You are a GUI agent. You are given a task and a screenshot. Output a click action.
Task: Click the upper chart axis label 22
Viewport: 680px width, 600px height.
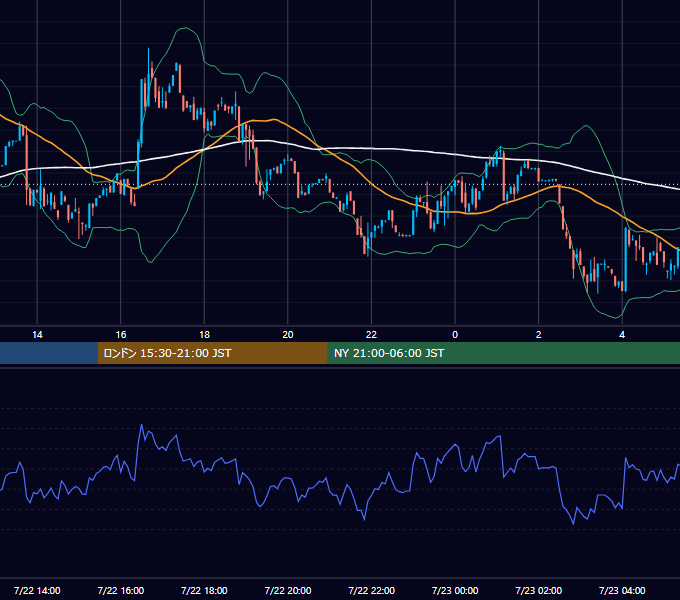click(x=372, y=335)
